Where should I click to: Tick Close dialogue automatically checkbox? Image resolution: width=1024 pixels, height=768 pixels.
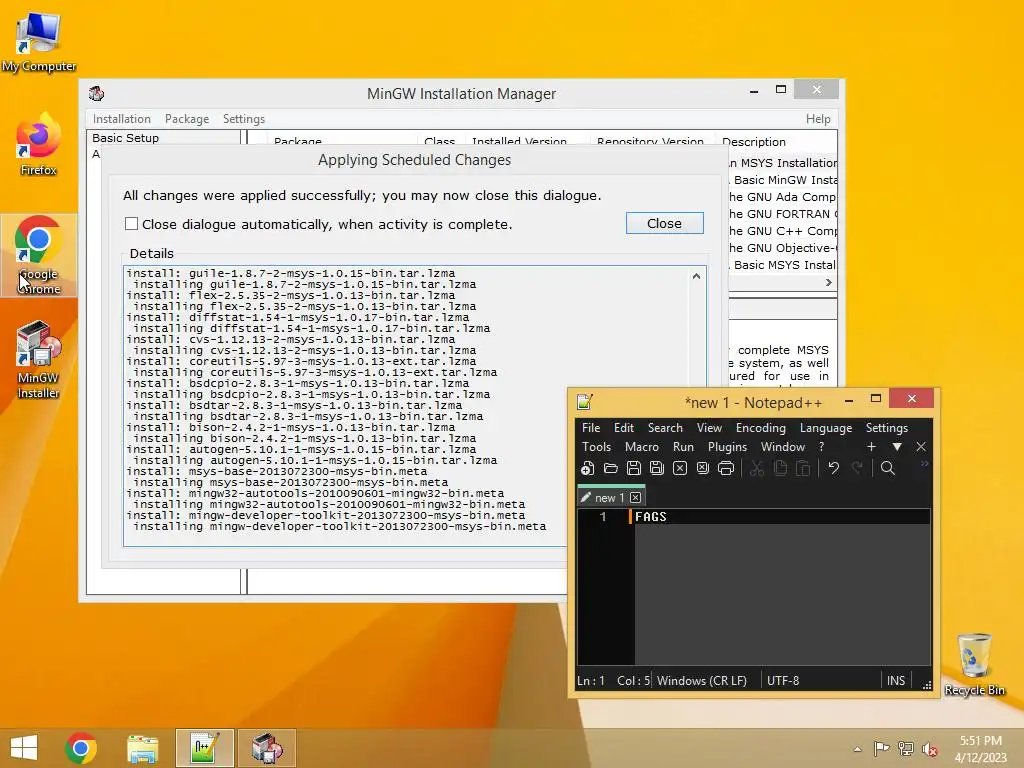131,224
